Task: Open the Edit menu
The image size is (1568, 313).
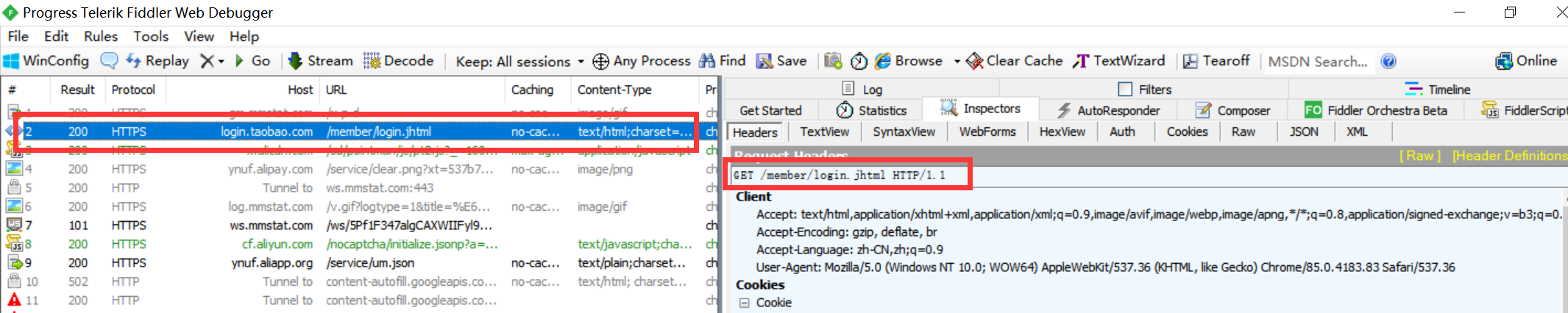Action: [x=56, y=36]
